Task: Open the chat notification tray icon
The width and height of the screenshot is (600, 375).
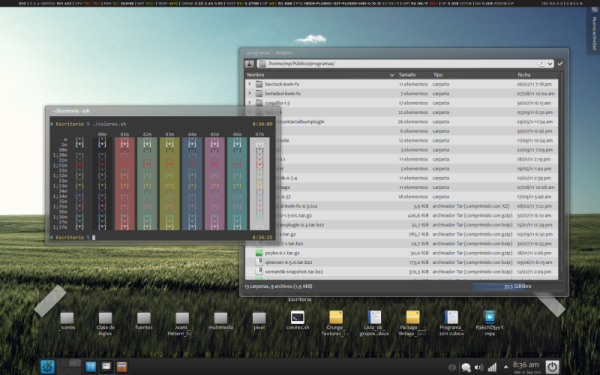Action: (466, 368)
